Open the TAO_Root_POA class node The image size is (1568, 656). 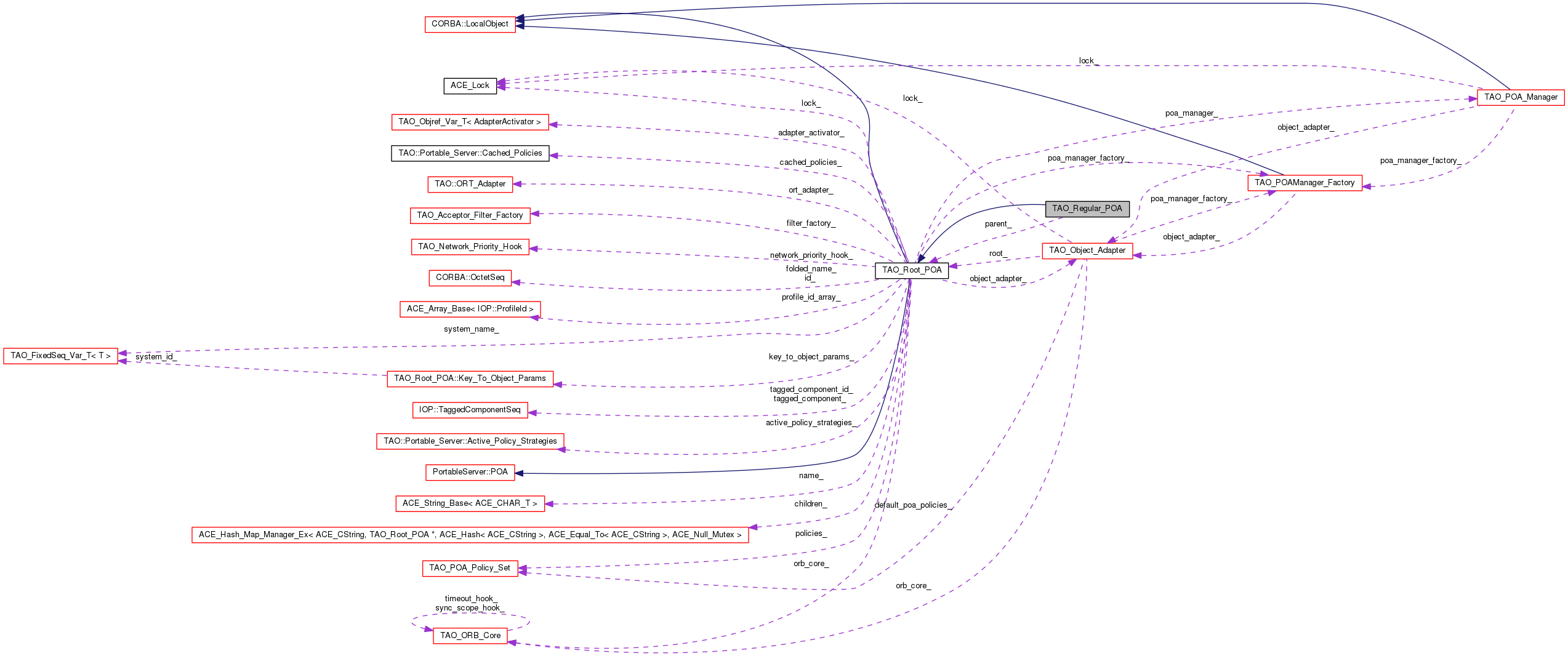(911, 270)
